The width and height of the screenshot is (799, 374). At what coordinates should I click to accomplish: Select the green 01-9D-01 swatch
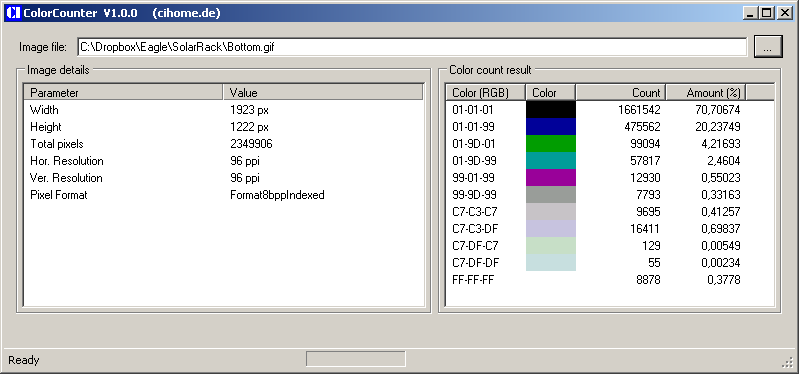[551, 144]
